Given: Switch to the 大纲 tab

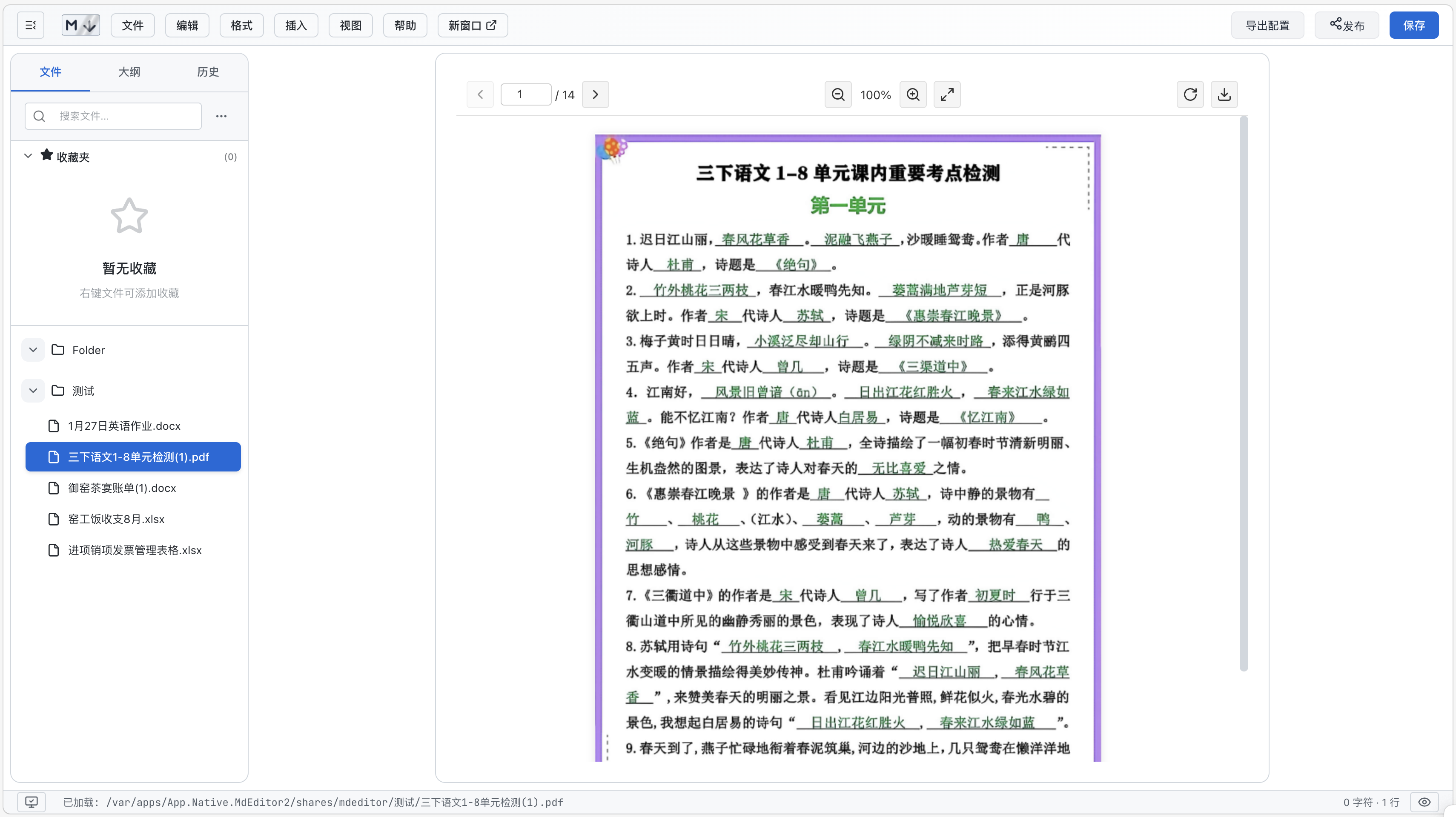Looking at the screenshot, I should pyautogui.click(x=129, y=72).
